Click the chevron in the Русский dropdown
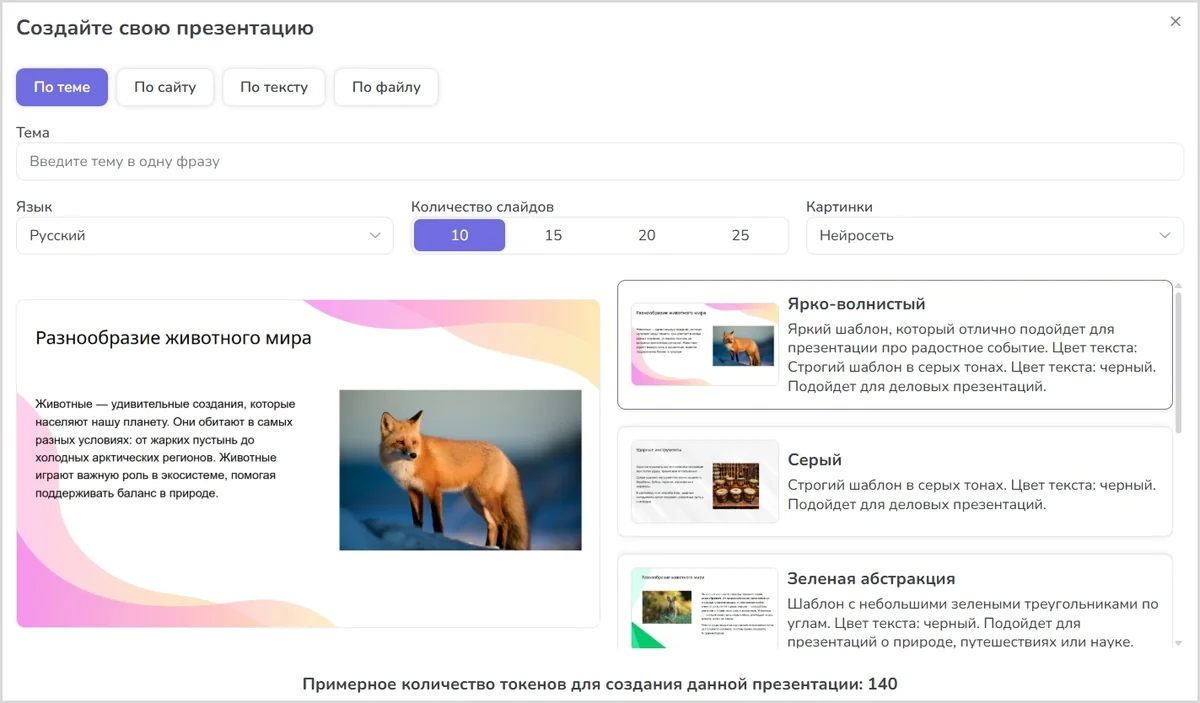The image size is (1200, 703). [375, 236]
